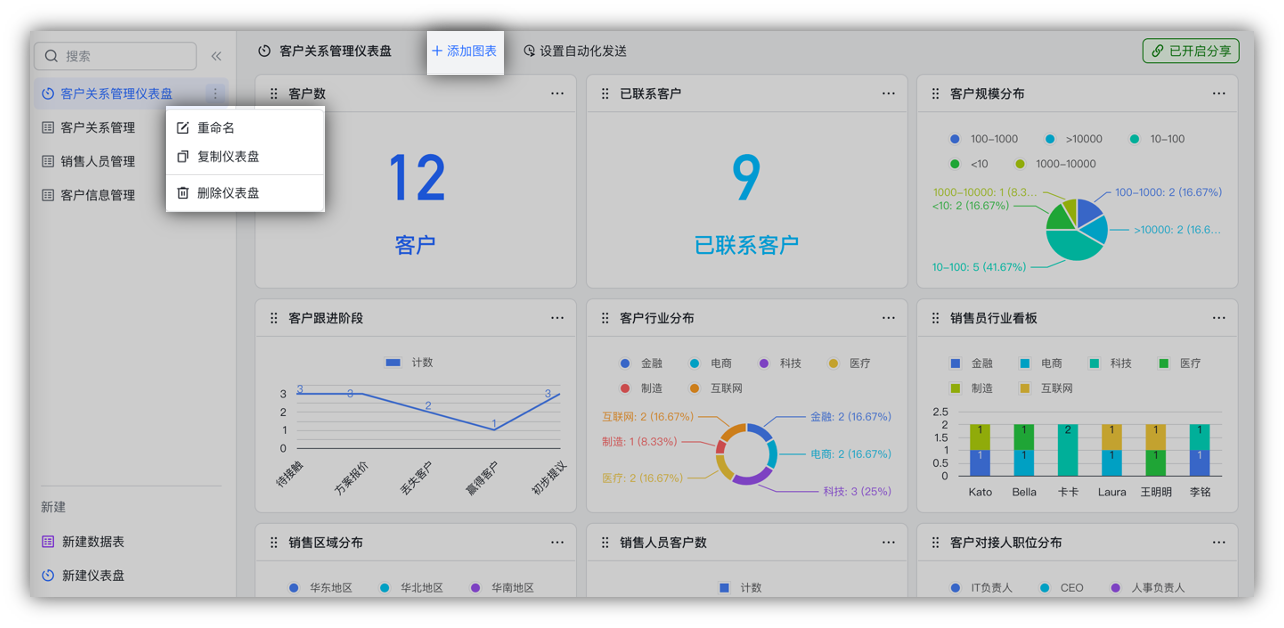1284x628 pixels.
Task: Toggle the <10 legend in 客户规模分布
Action: pyautogui.click(x=969, y=164)
